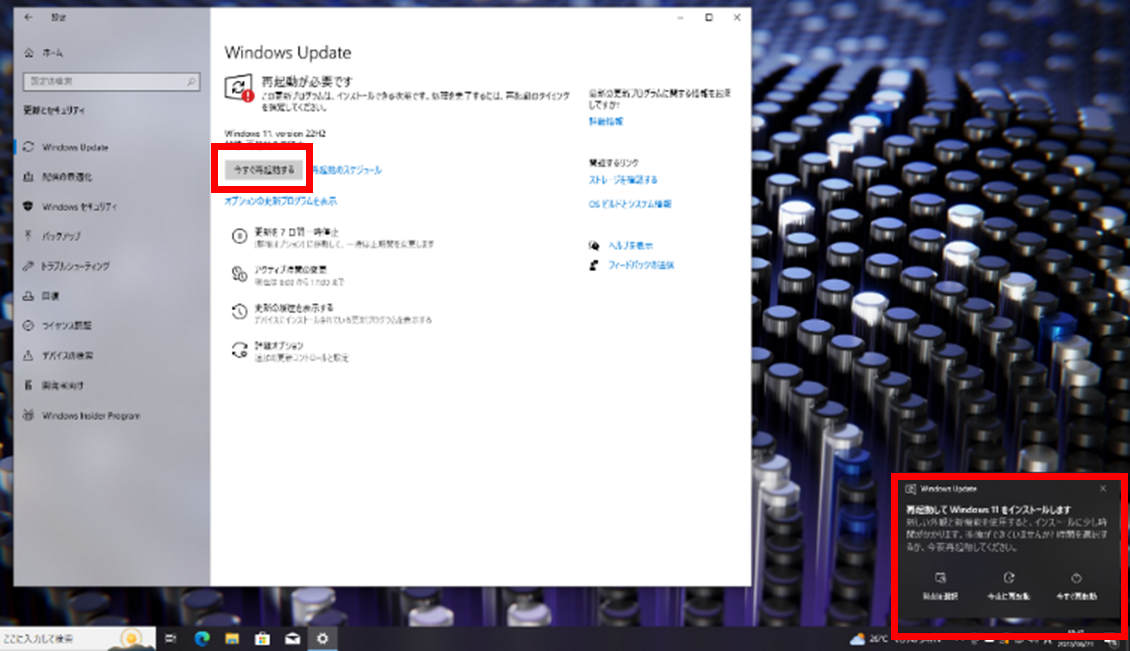Open バックアップ in the sidebar
The width and height of the screenshot is (1130, 651).
pyautogui.click(x=52, y=236)
